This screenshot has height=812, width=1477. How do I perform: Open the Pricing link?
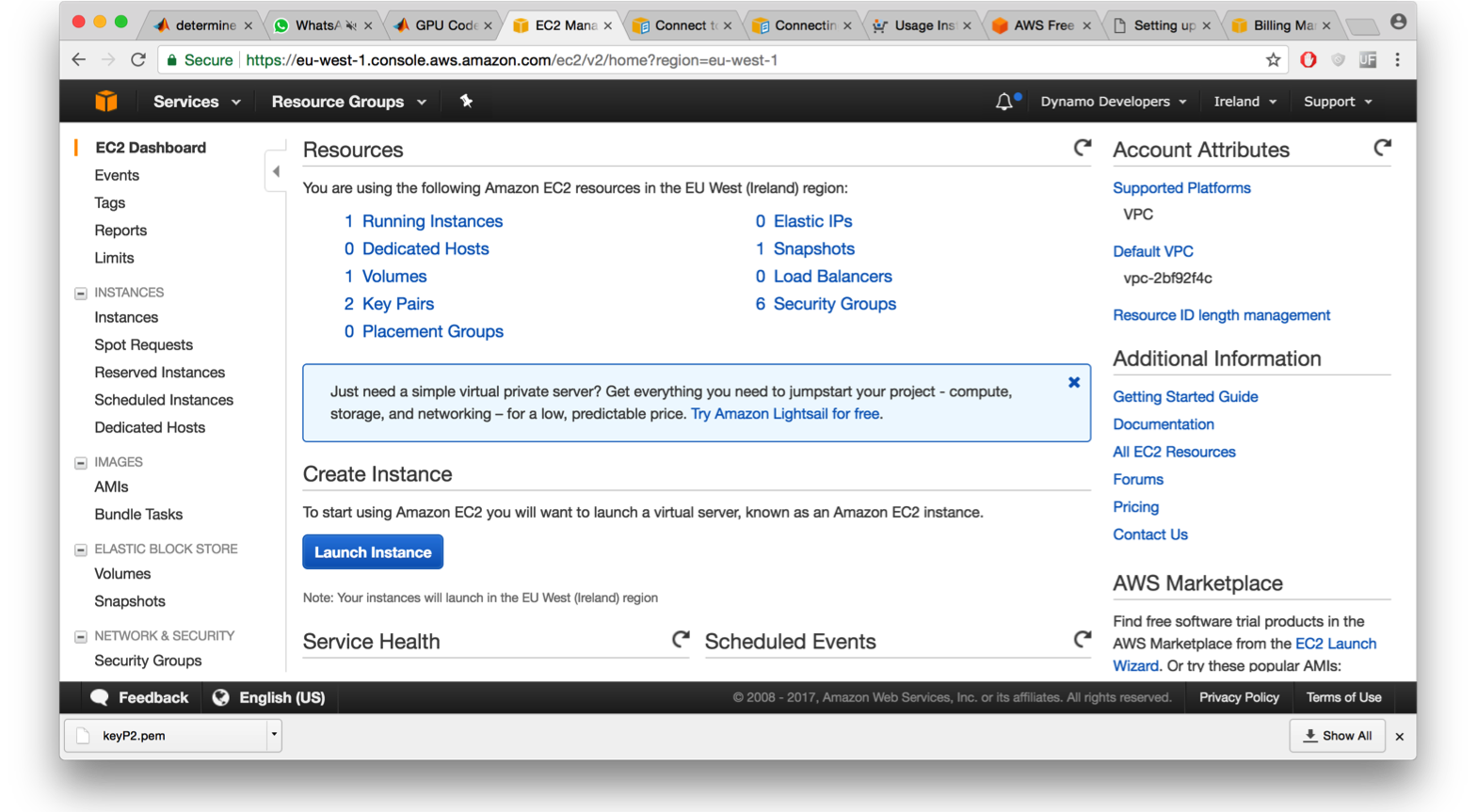[1135, 507]
